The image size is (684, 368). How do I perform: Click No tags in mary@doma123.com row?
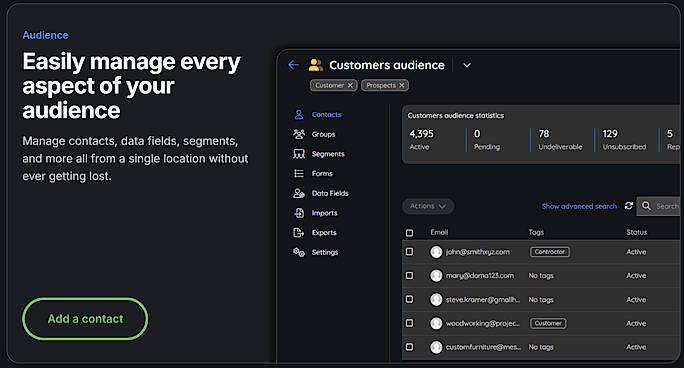point(541,276)
